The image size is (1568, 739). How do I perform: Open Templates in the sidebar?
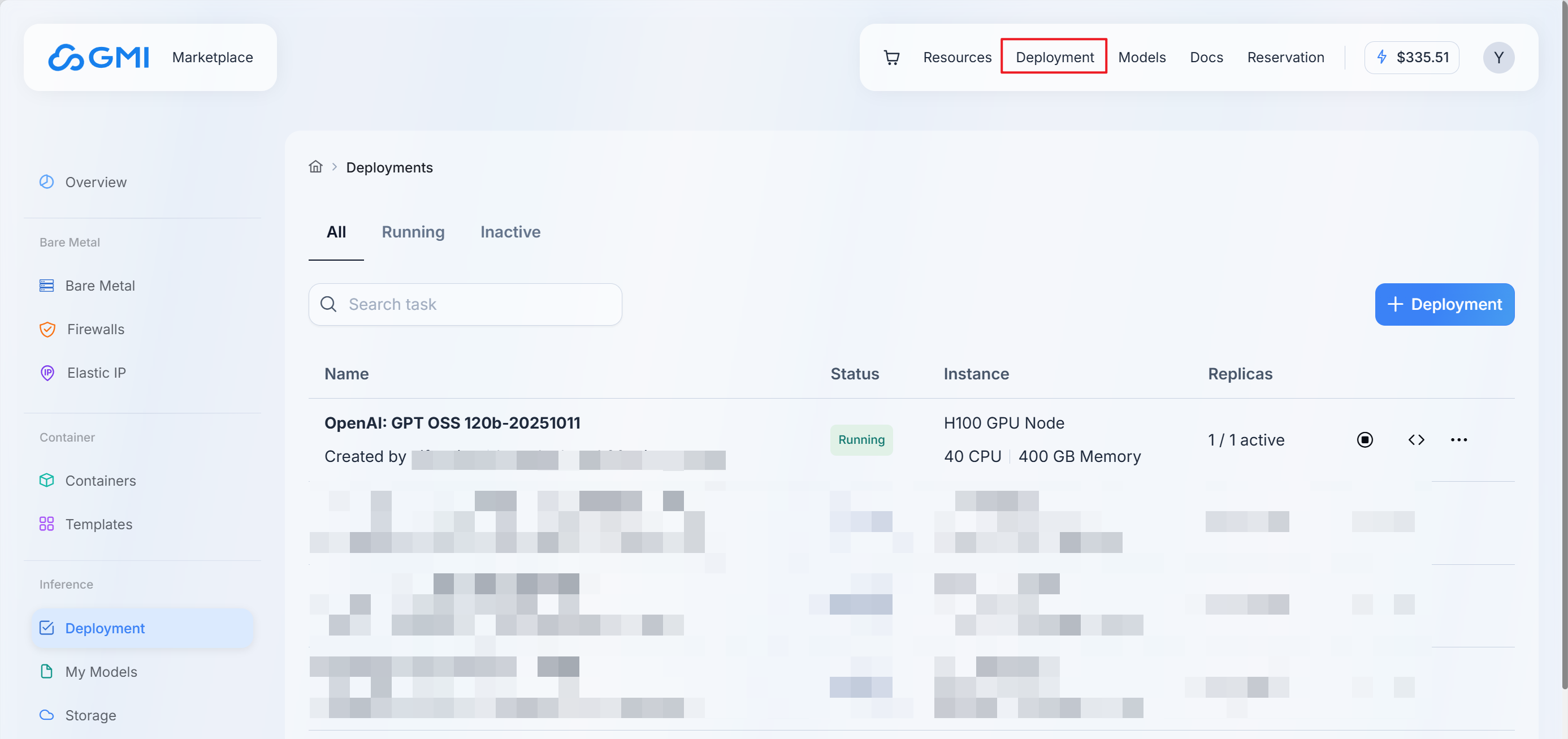click(98, 524)
